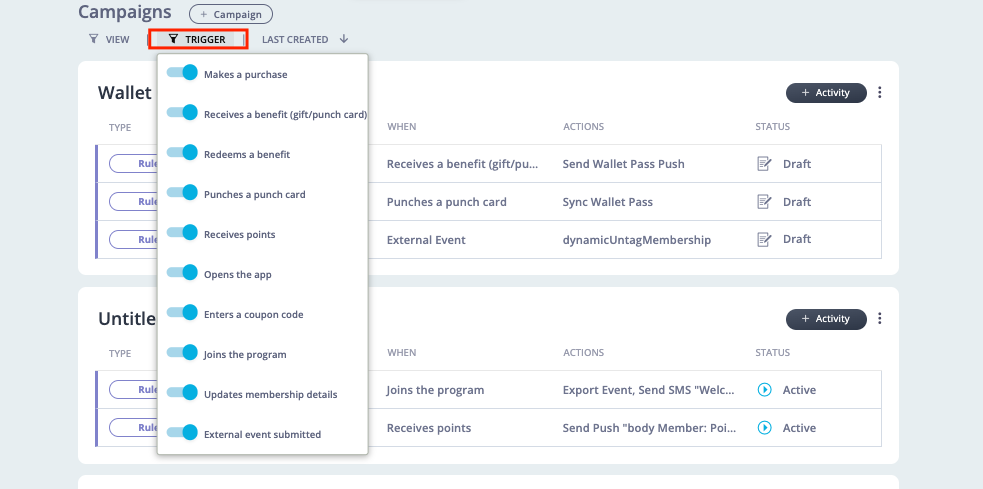Toggle the Joins the program filter switch
The image size is (983, 489).
pos(182,353)
